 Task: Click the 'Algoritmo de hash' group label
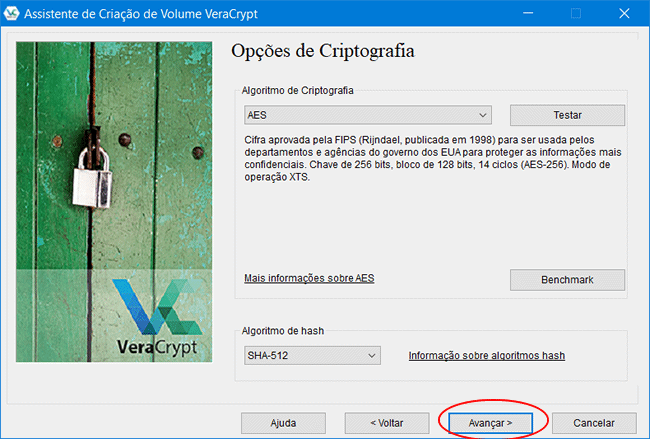pos(285,330)
